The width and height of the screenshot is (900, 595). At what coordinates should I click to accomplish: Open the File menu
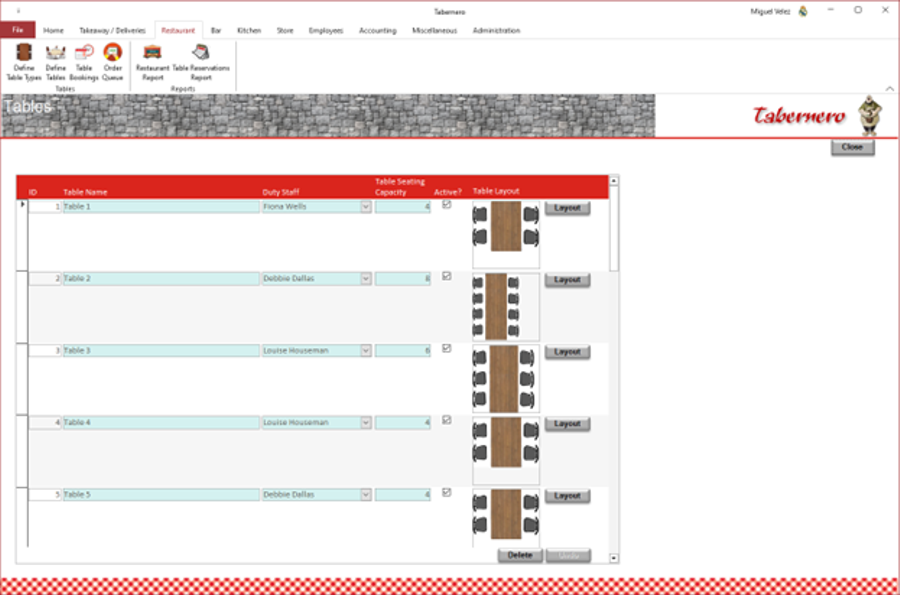tap(18, 30)
